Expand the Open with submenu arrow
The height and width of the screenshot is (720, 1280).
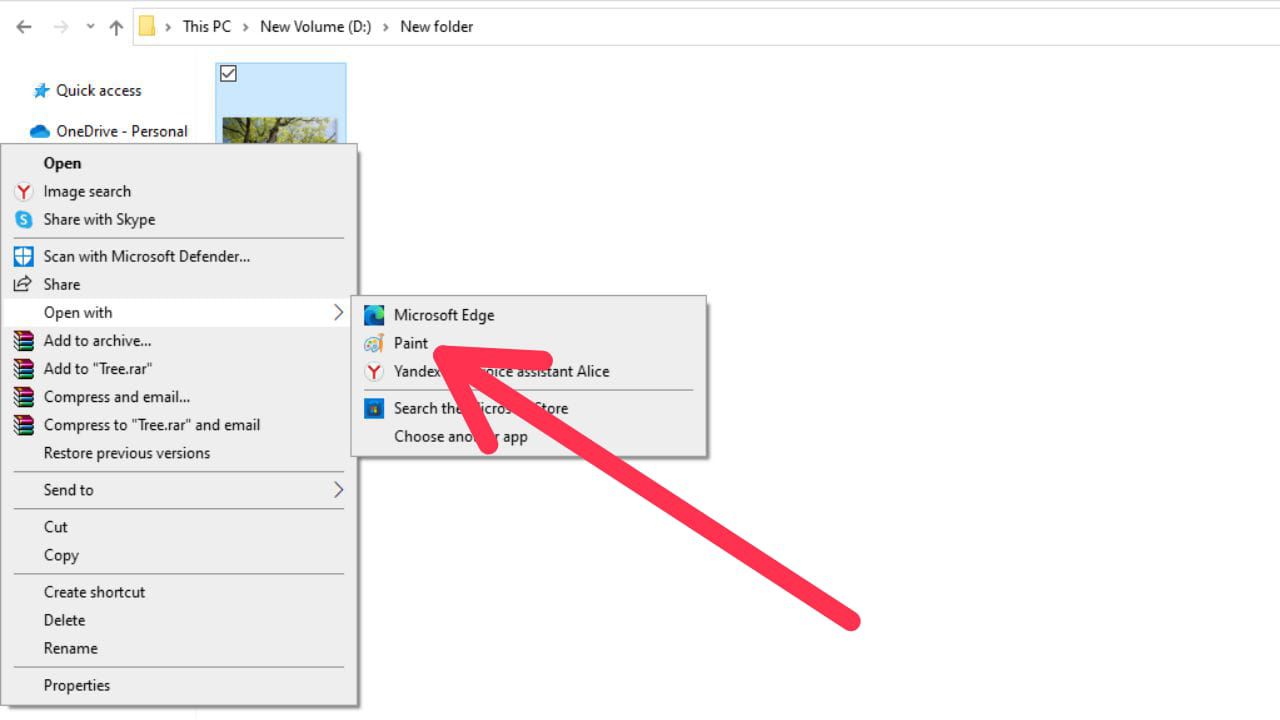click(338, 312)
